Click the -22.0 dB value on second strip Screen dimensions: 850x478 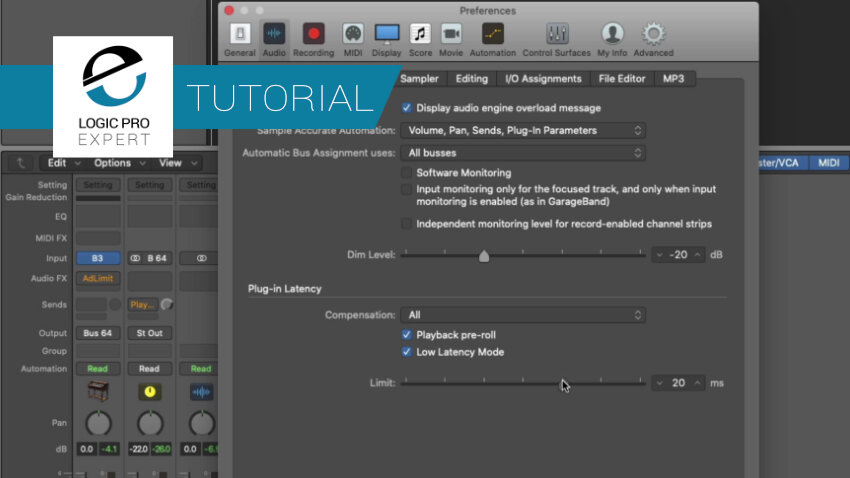coord(139,449)
